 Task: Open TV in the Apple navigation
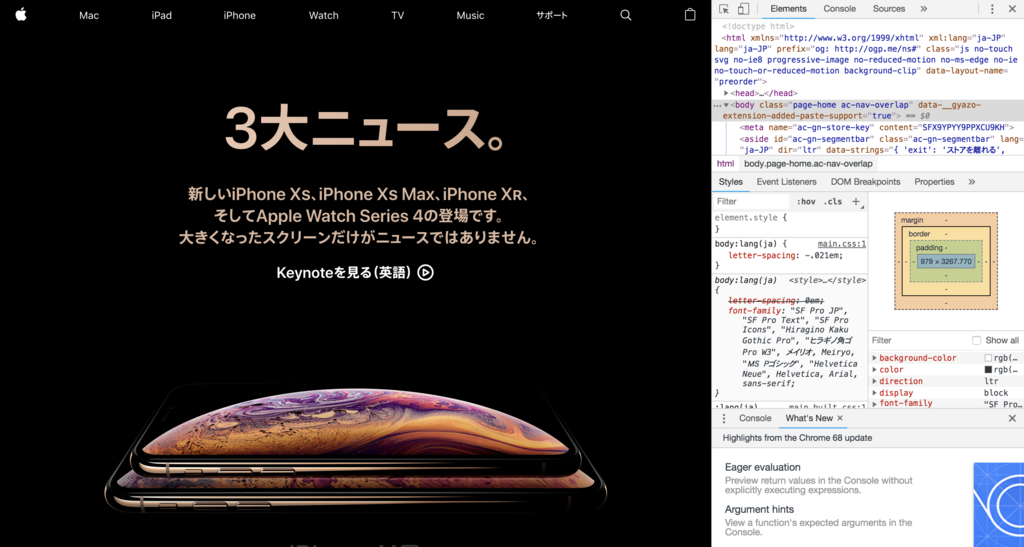pos(398,15)
